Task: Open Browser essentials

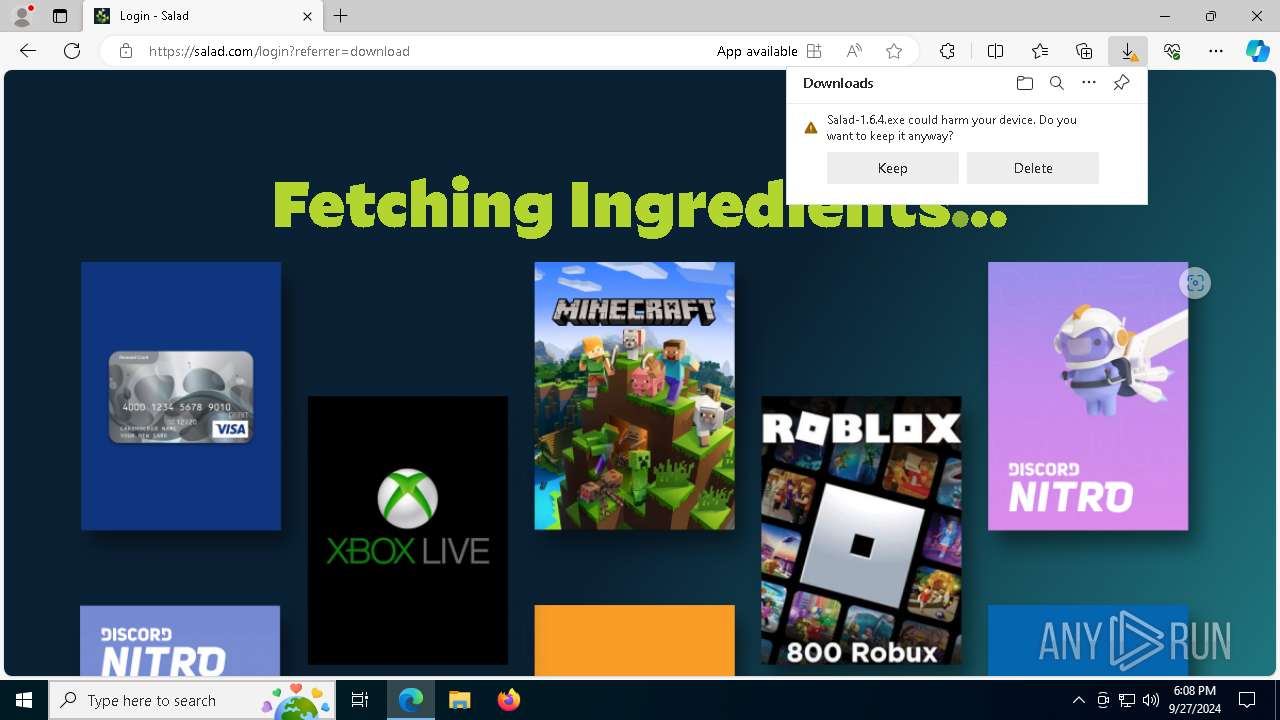Action: pos(1172,51)
